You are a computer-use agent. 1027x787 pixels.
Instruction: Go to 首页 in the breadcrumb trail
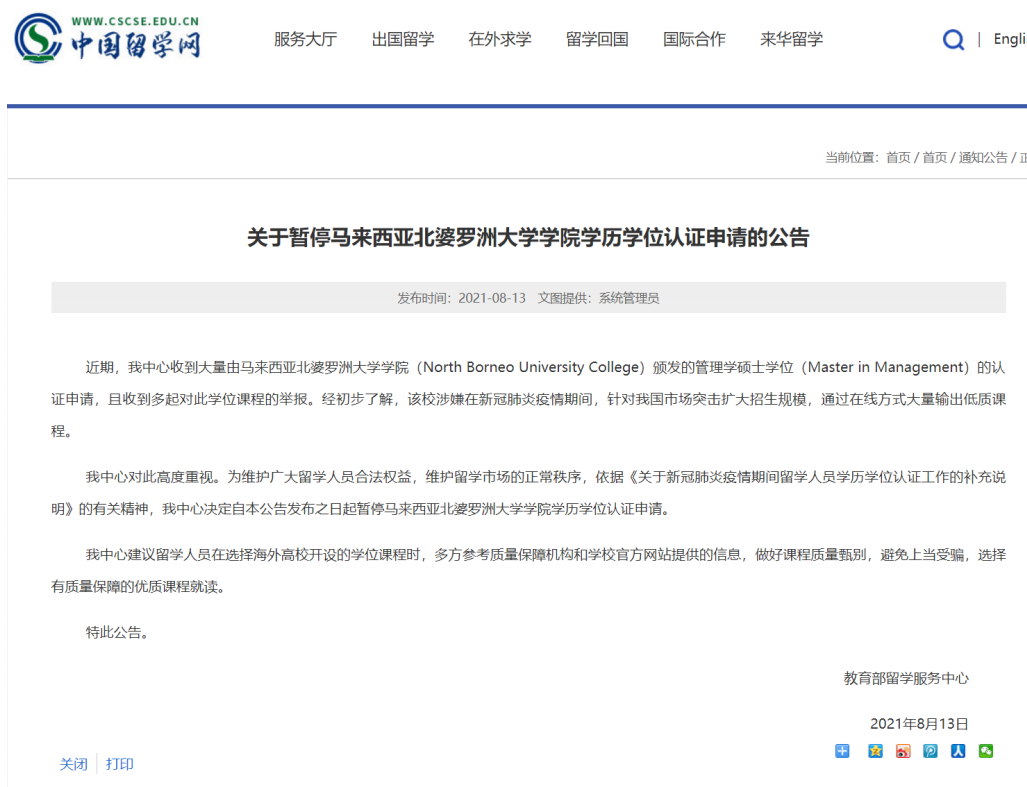[897, 157]
